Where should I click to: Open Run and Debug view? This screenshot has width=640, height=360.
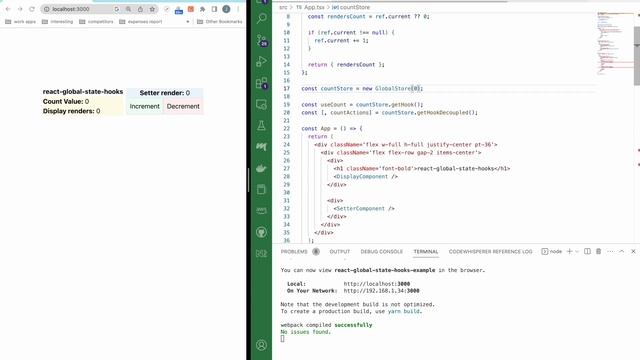point(262,62)
